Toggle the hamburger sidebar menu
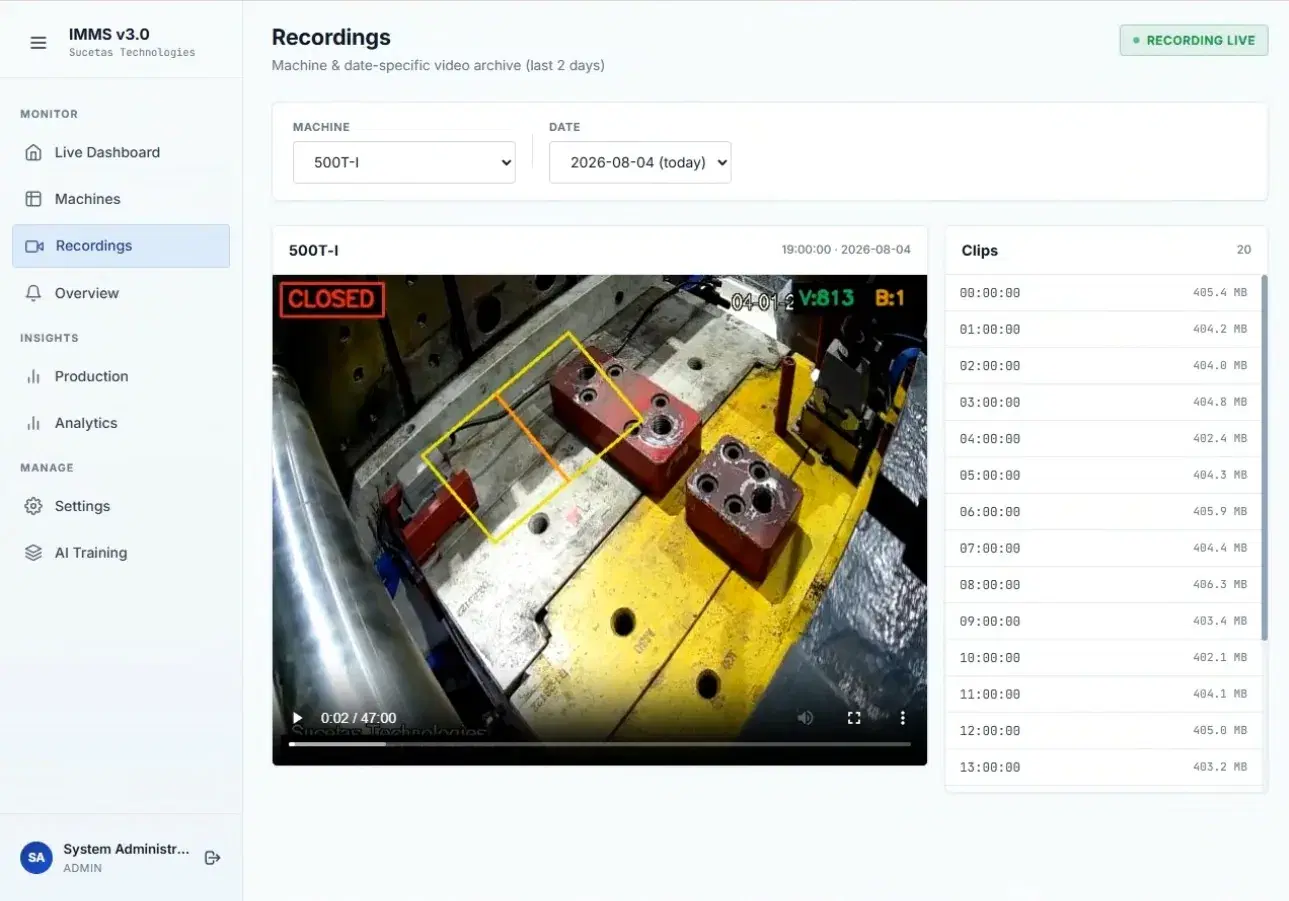Viewport: 1289px width, 901px height. click(38, 43)
